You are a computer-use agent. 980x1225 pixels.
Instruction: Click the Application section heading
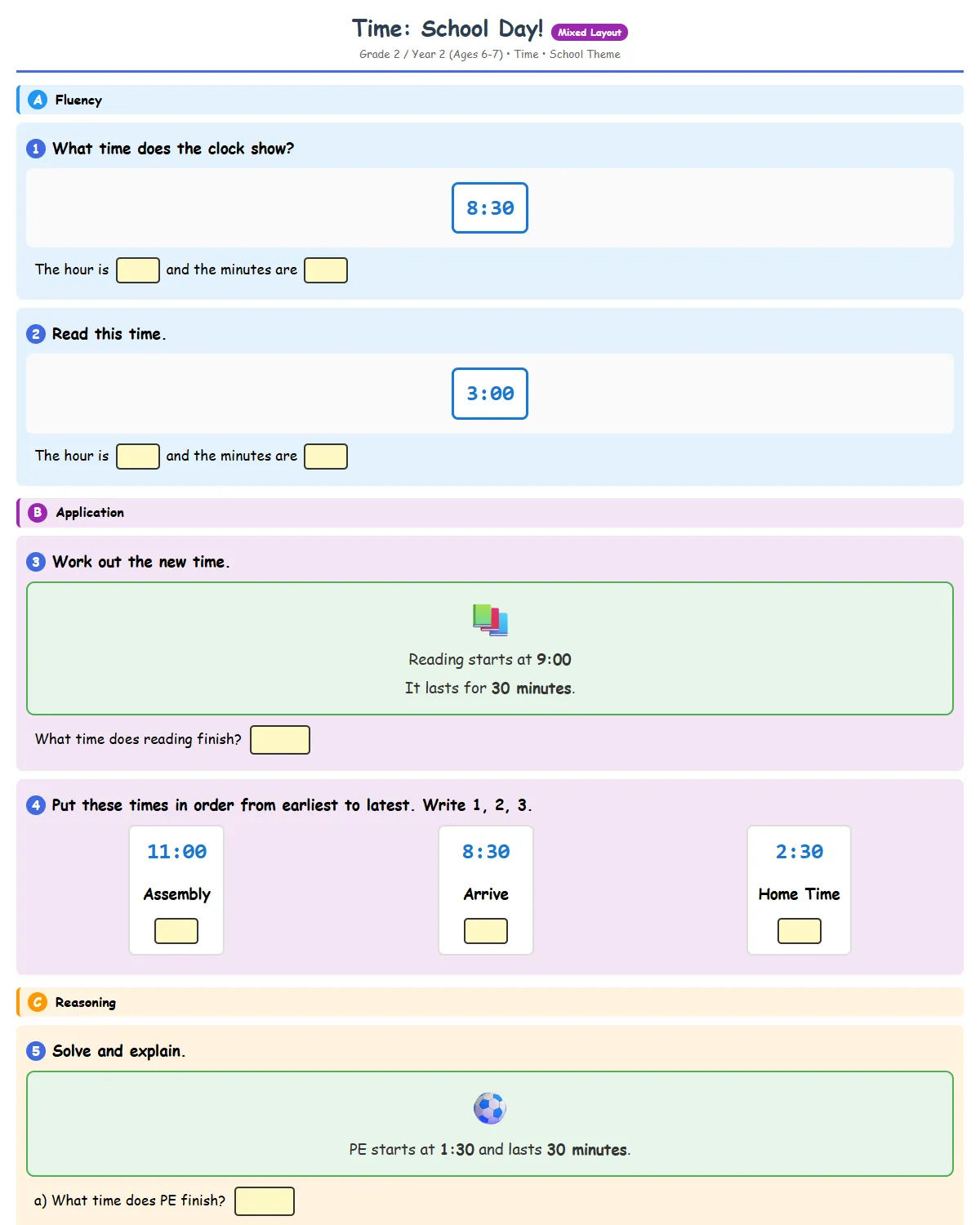coord(90,512)
